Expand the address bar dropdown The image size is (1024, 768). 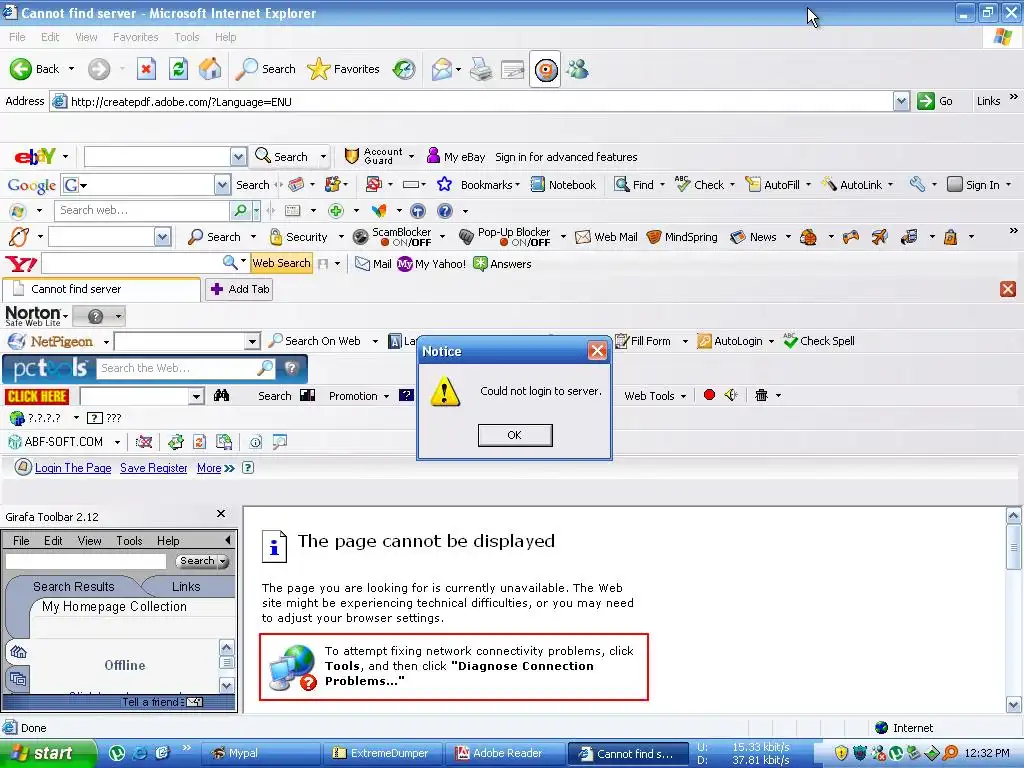point(901,101)
